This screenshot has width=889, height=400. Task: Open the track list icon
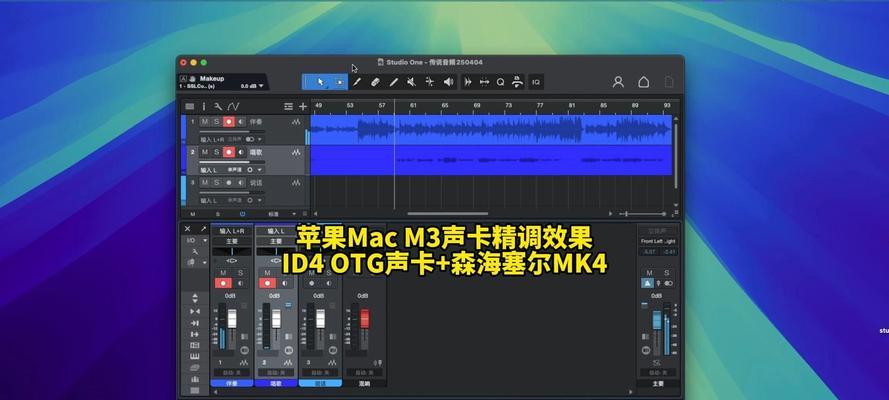190,107
